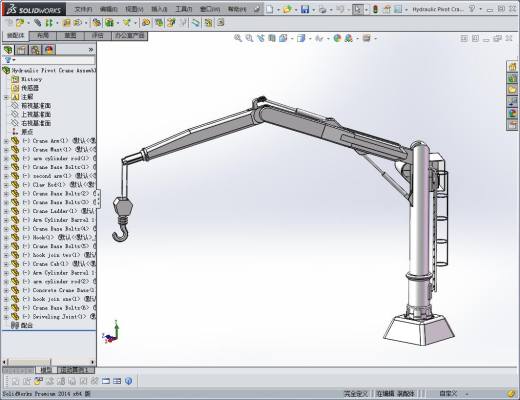
Task: Open the 编辑 (Edit) menu
Action: click(x=109, y=9)
